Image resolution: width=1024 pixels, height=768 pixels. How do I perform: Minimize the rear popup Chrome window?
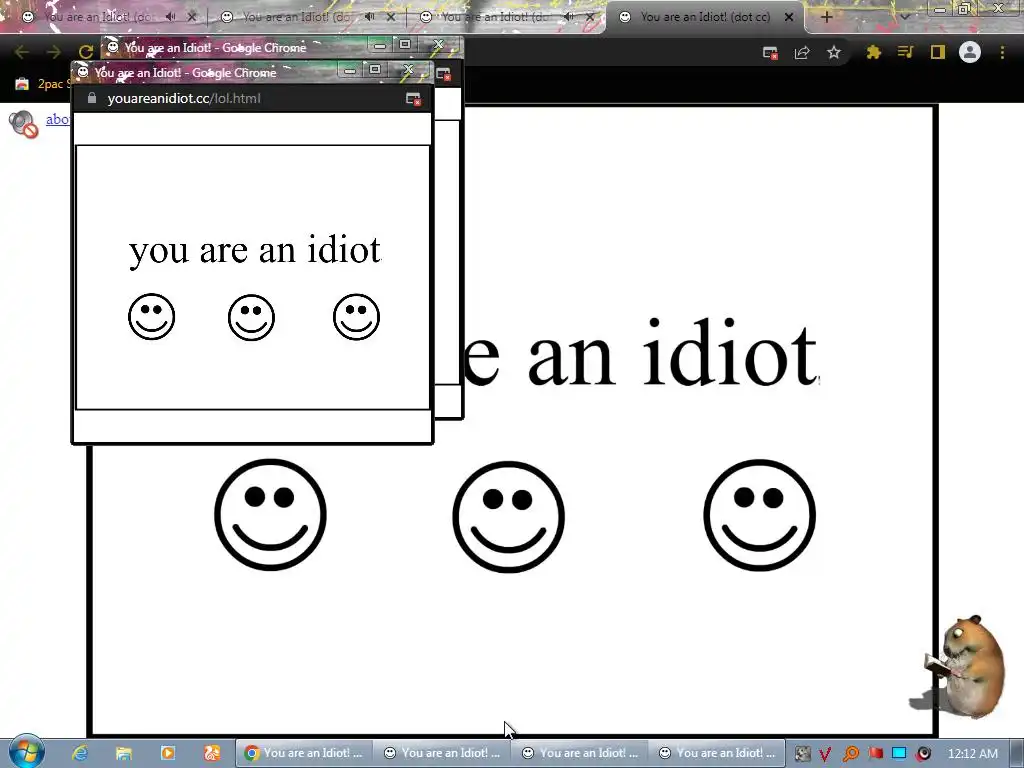tap(379, 45)
